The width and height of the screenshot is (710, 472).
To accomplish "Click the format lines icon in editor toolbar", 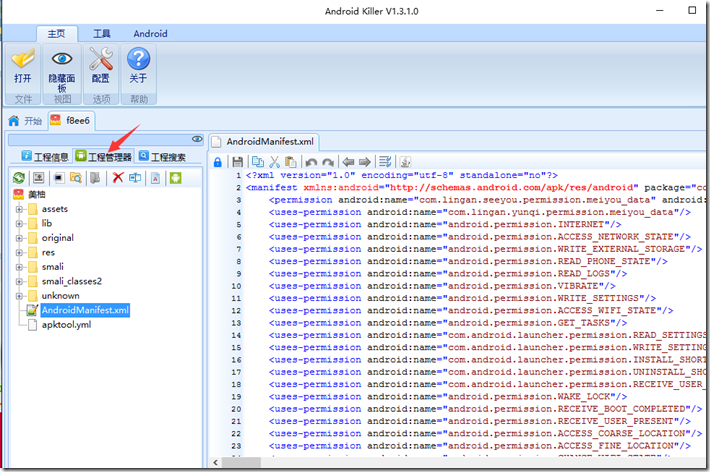I will coord(385,161).
